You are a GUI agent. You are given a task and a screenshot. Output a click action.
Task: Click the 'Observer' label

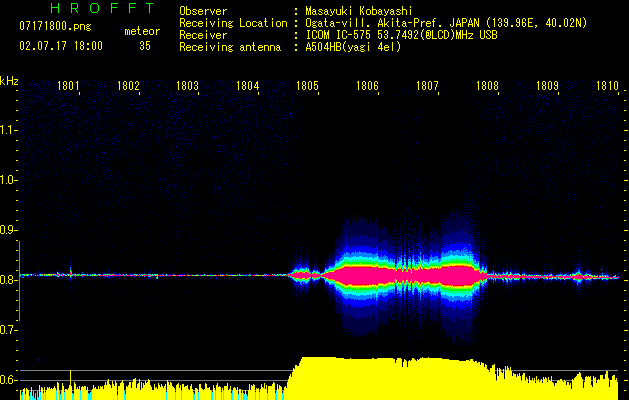click(203, 11)
